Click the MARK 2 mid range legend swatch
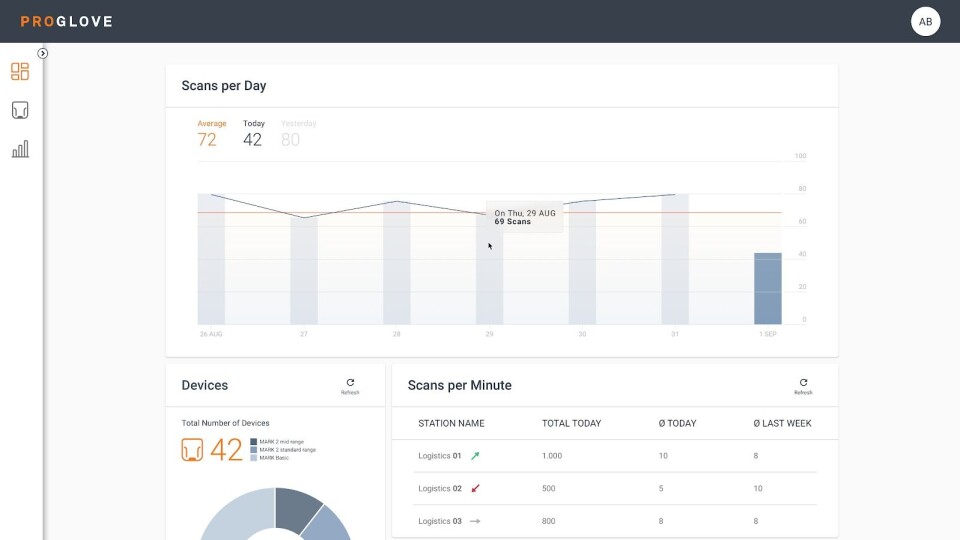 (254, 441)
